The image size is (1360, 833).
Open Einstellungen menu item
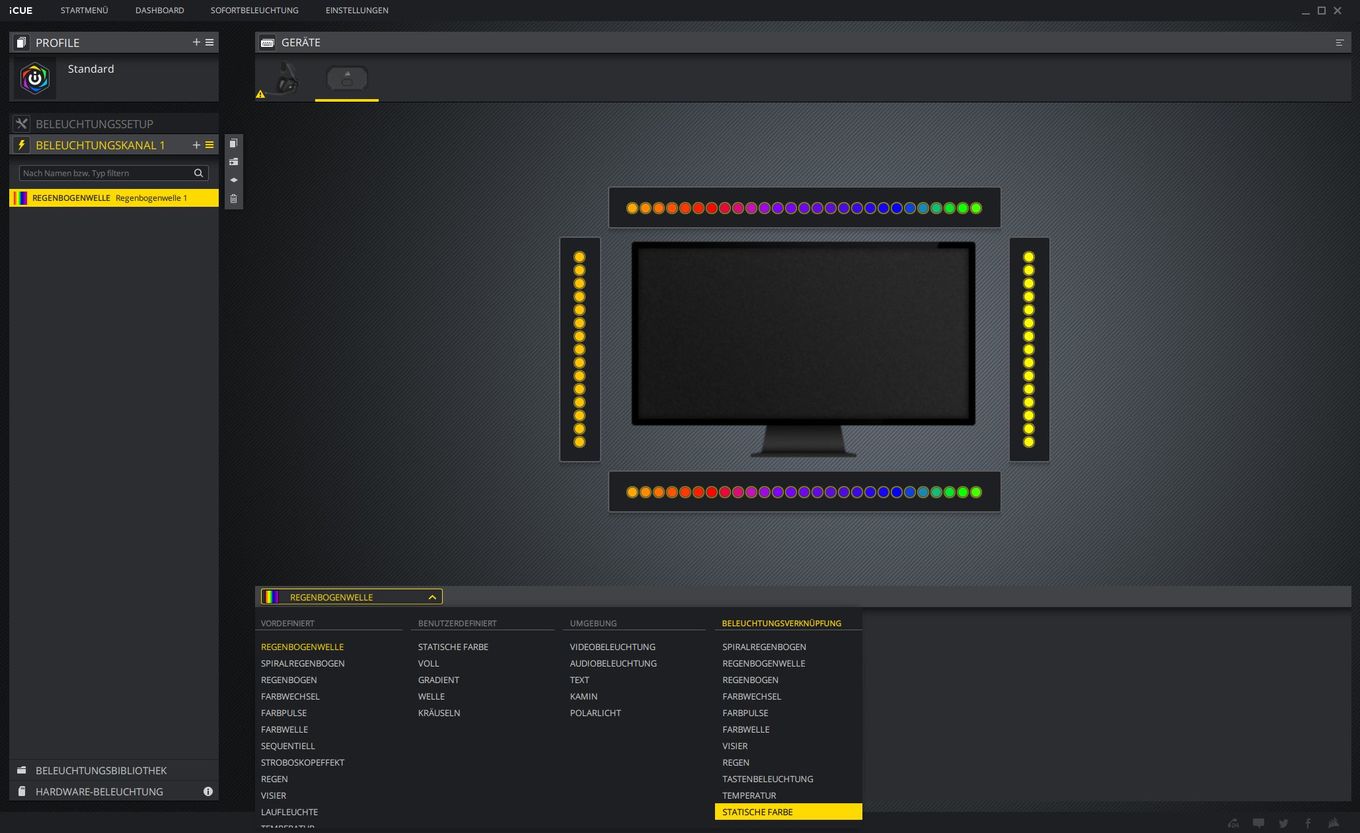pyautogui.click(x=357, y=10)
